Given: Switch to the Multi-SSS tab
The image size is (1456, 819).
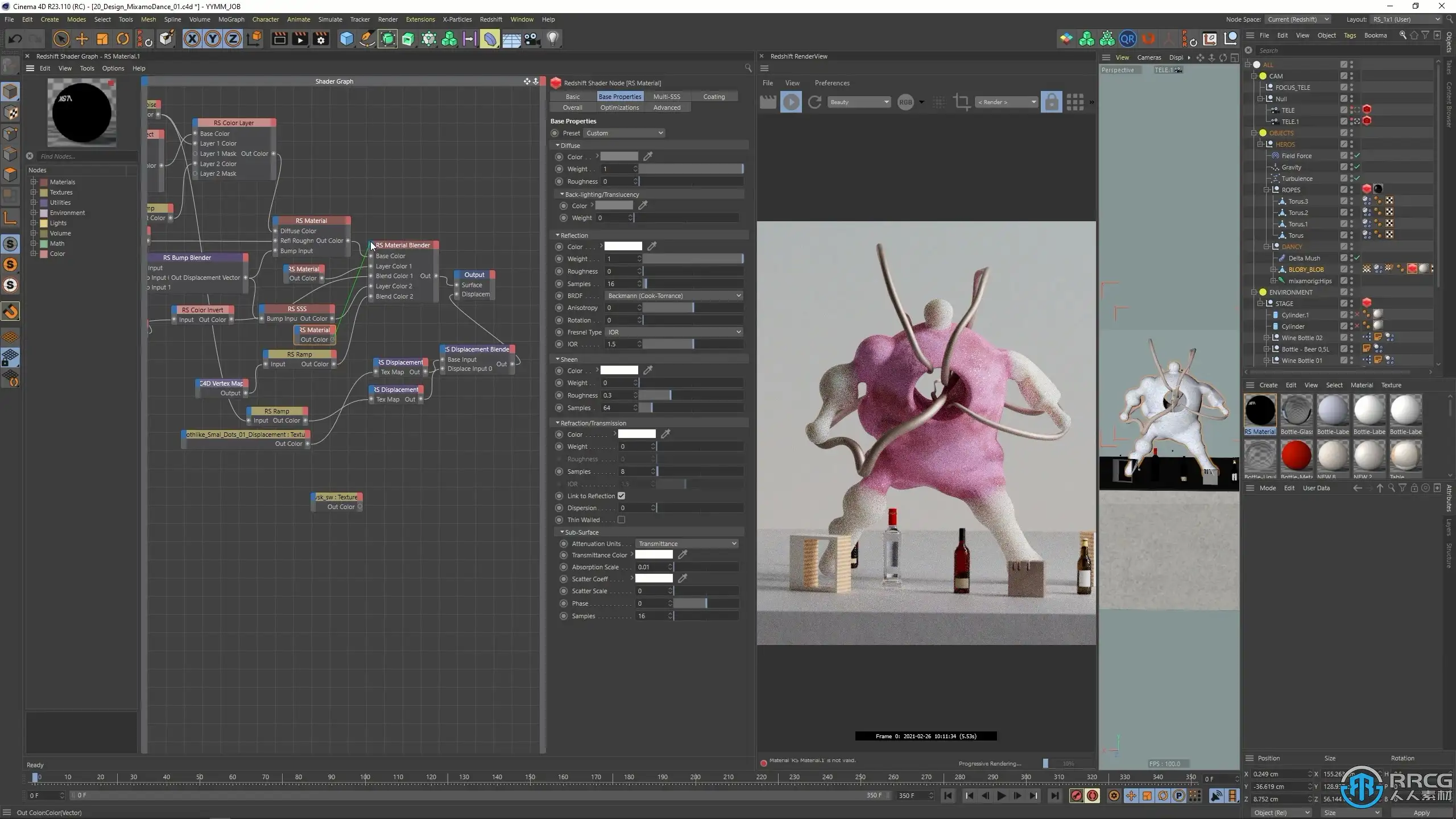Looking at the screenshot, I should pos(667,97).
